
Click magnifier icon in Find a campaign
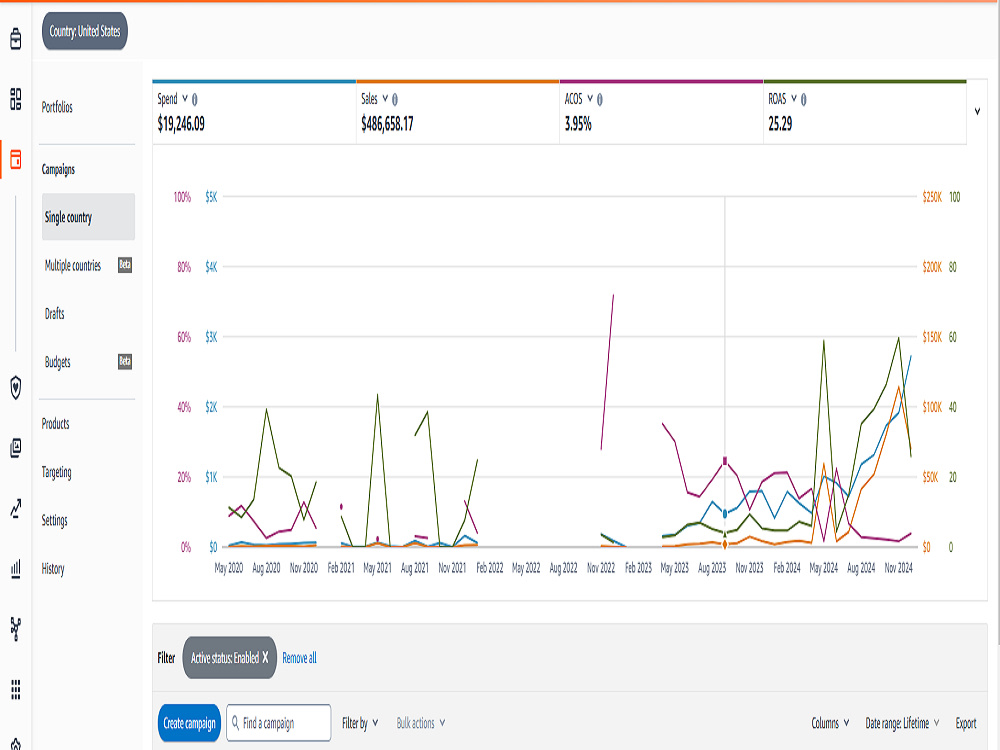click(235, 723)
